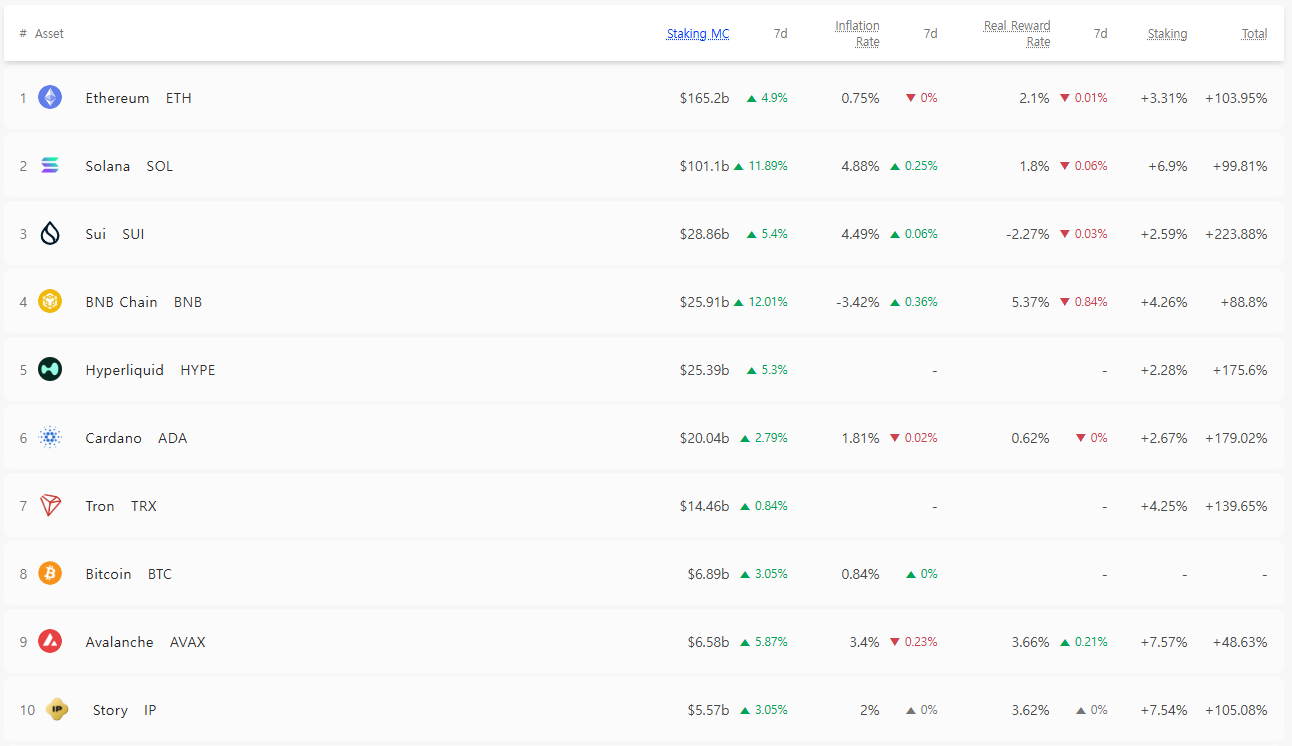
Task: Click Ethereum inflation rate 0.75%
Action: [860, 98]
